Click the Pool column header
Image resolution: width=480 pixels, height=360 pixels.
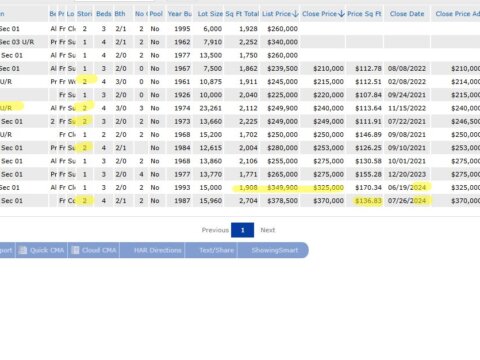(156, 14)
